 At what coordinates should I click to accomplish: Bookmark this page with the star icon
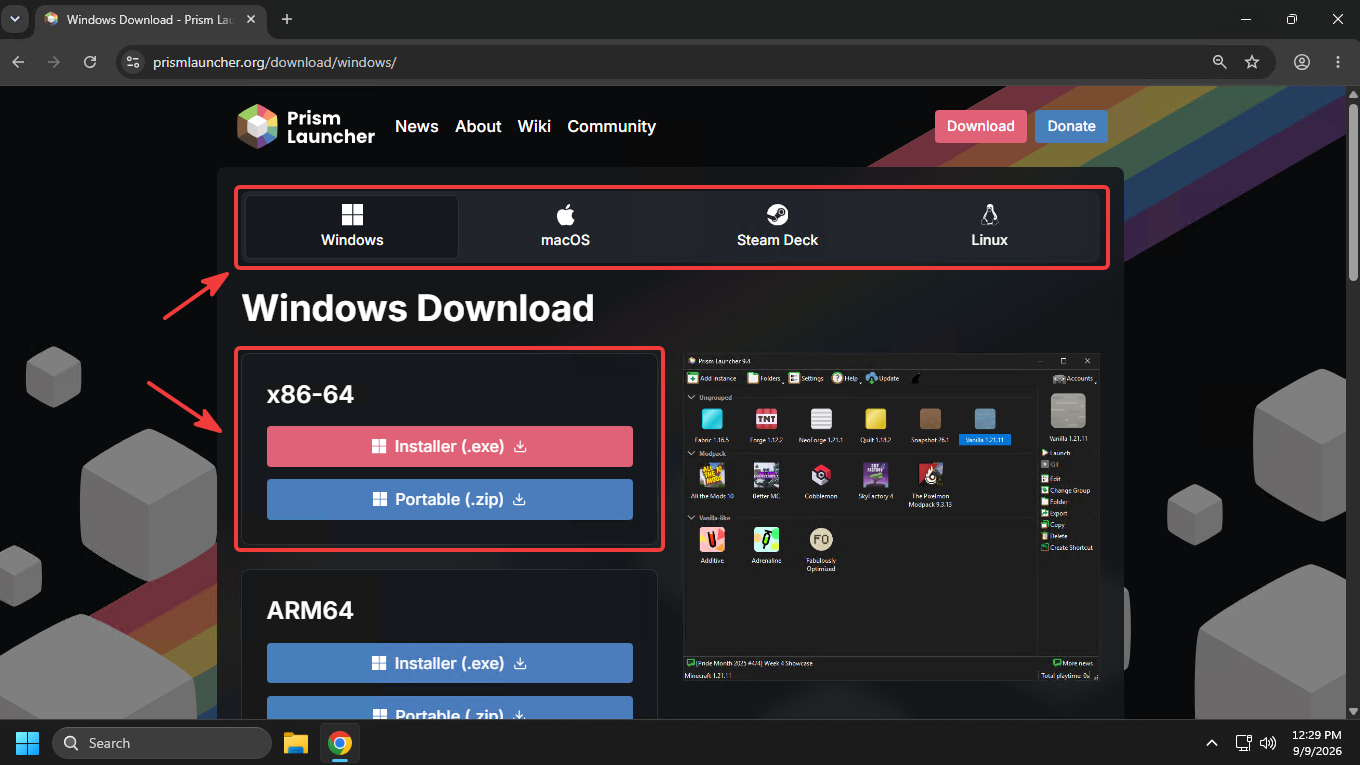(x=1252, y=62)
